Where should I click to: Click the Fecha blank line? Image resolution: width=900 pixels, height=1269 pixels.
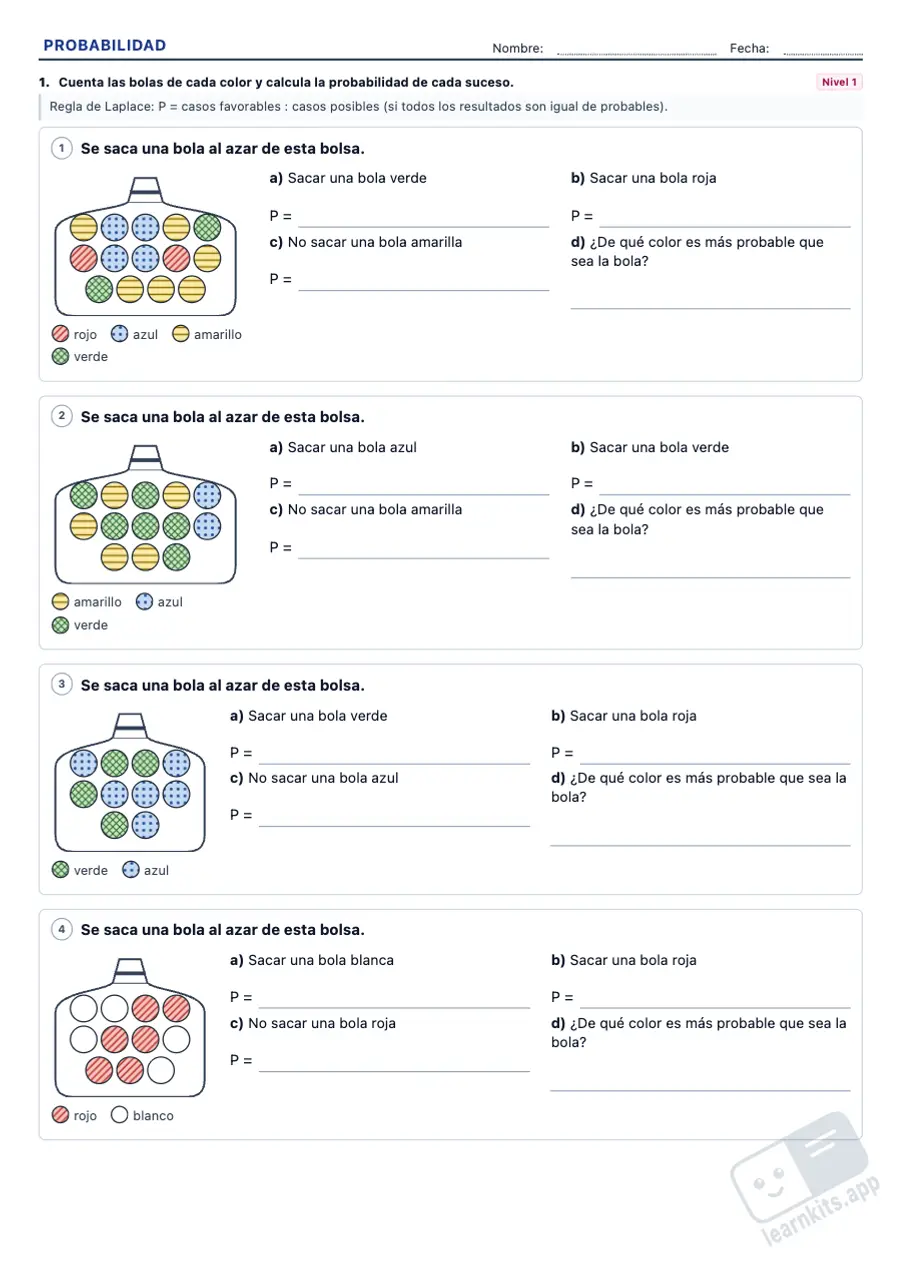click(x=822, y=53)
